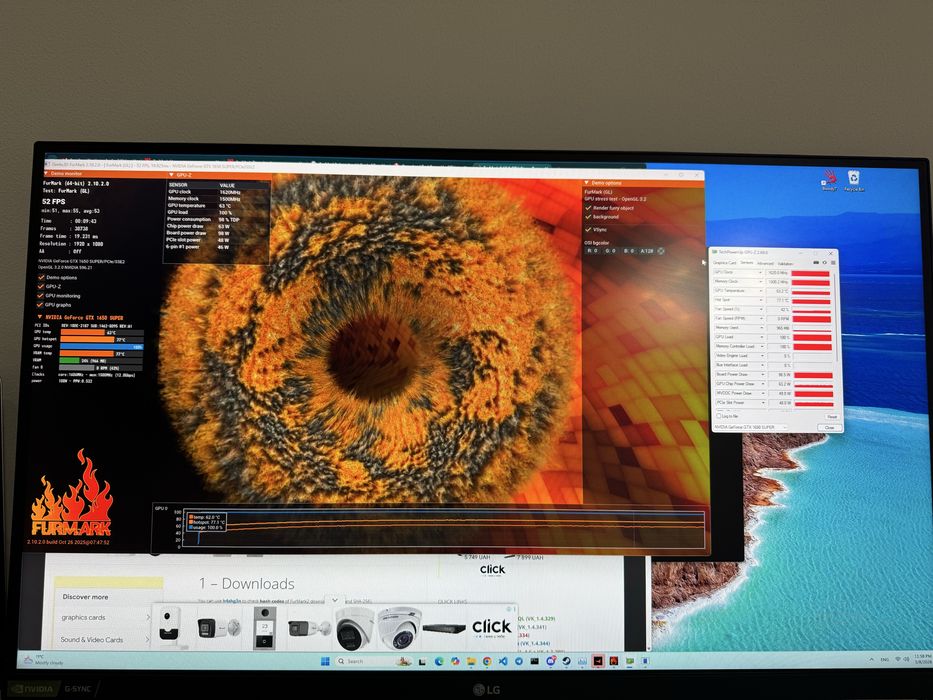Toggle GPU monitoring checkbox
This screenshot has height=700, width=933.
tap(41, 295)
